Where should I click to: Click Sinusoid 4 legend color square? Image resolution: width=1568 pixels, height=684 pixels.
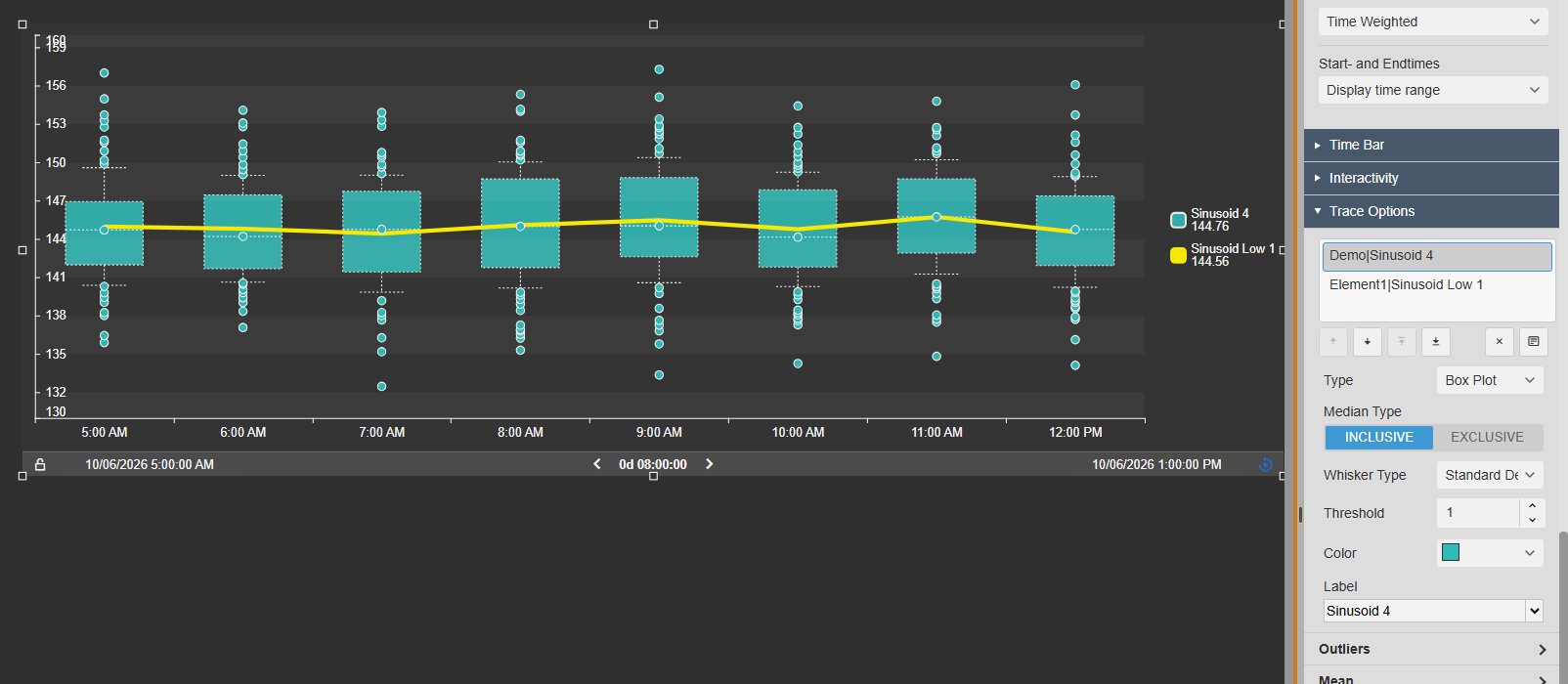[1179, 220]
